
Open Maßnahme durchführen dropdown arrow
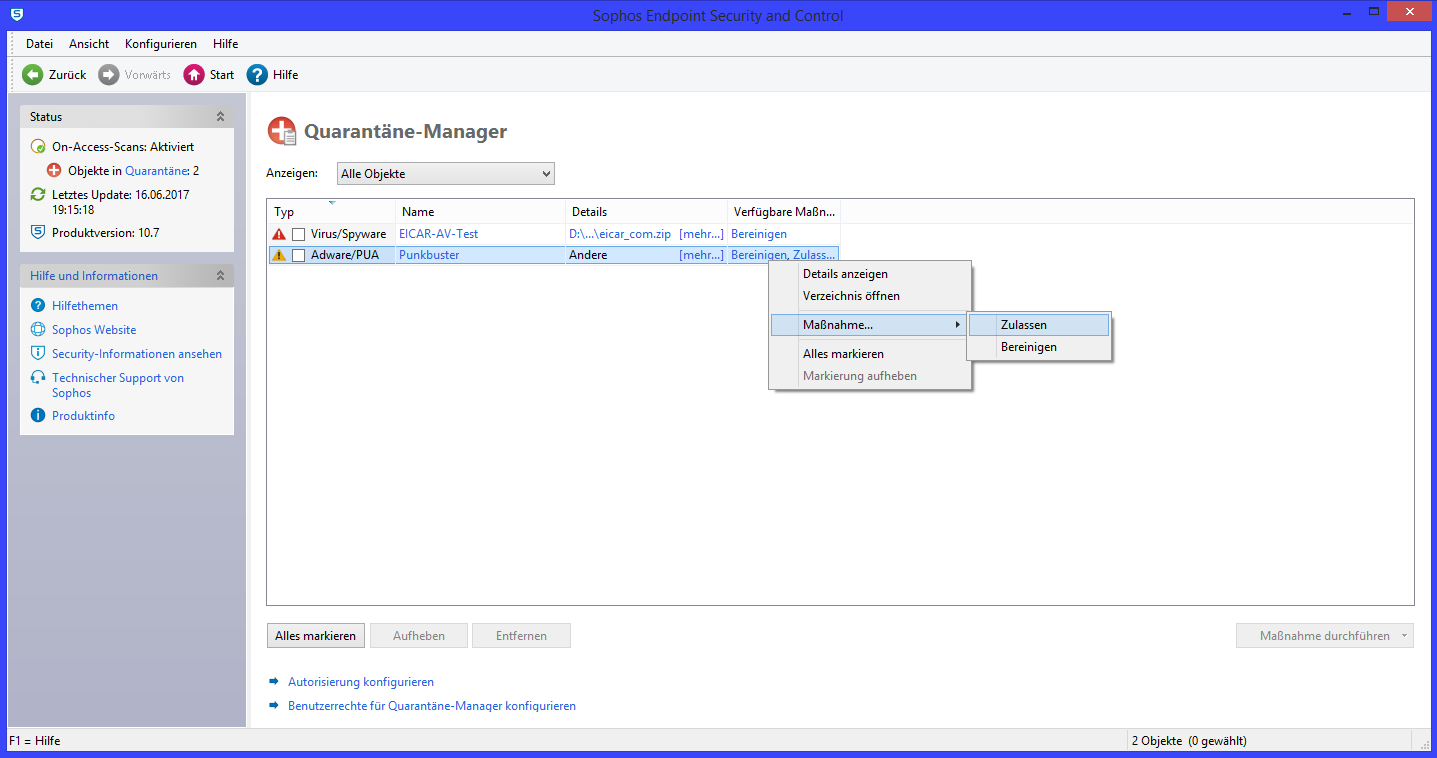[1405, 636]
